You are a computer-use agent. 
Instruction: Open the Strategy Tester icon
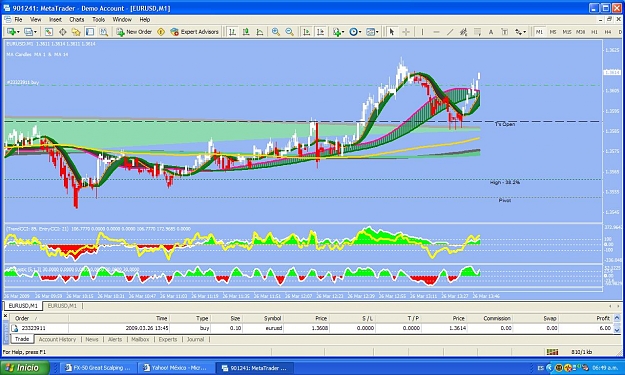point(104,32)
